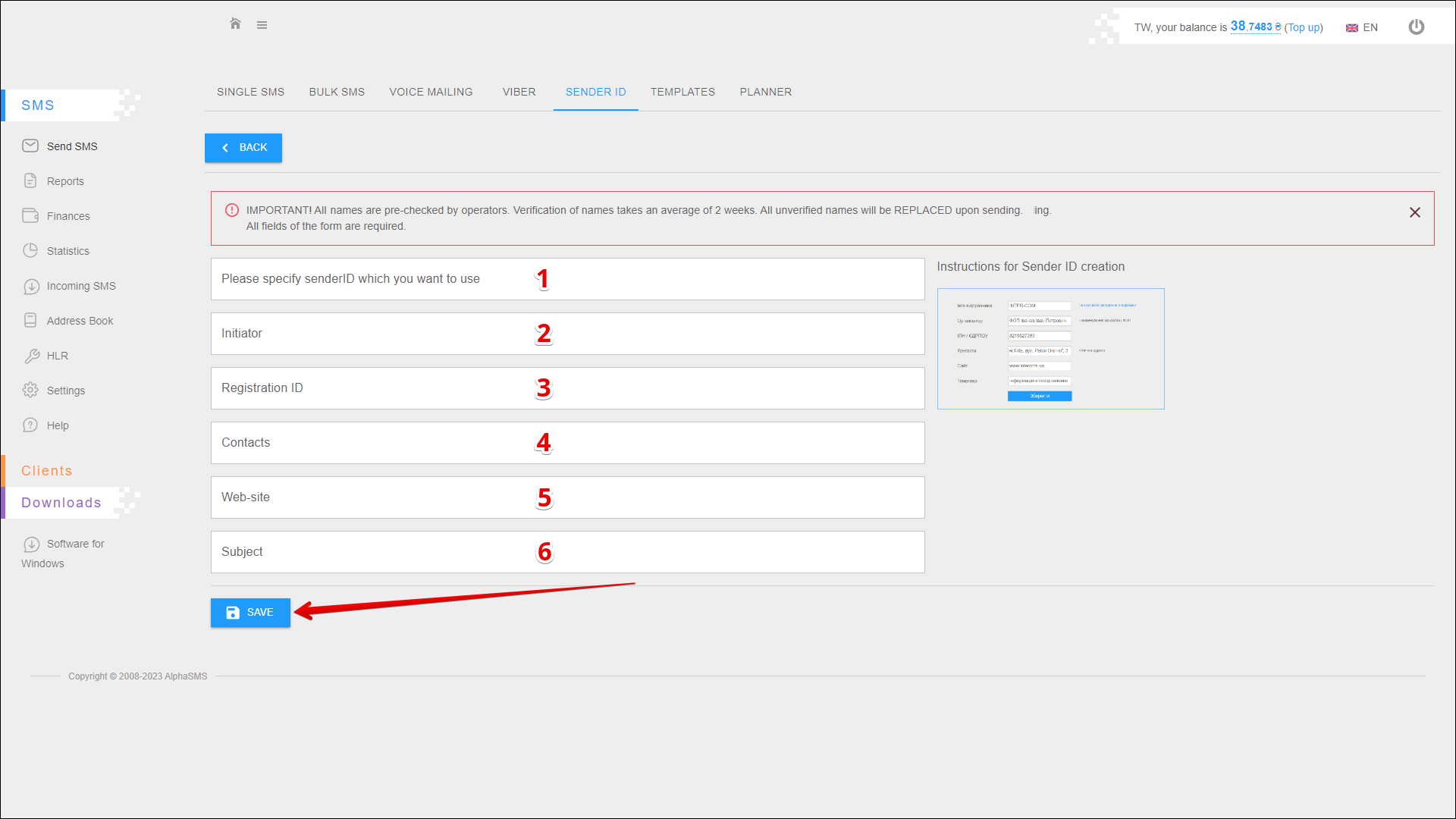Image resolution: width=1456 pixels, height=819 pixels.
Task: Click the Registration ID input field
Action: tap(567, 388)
